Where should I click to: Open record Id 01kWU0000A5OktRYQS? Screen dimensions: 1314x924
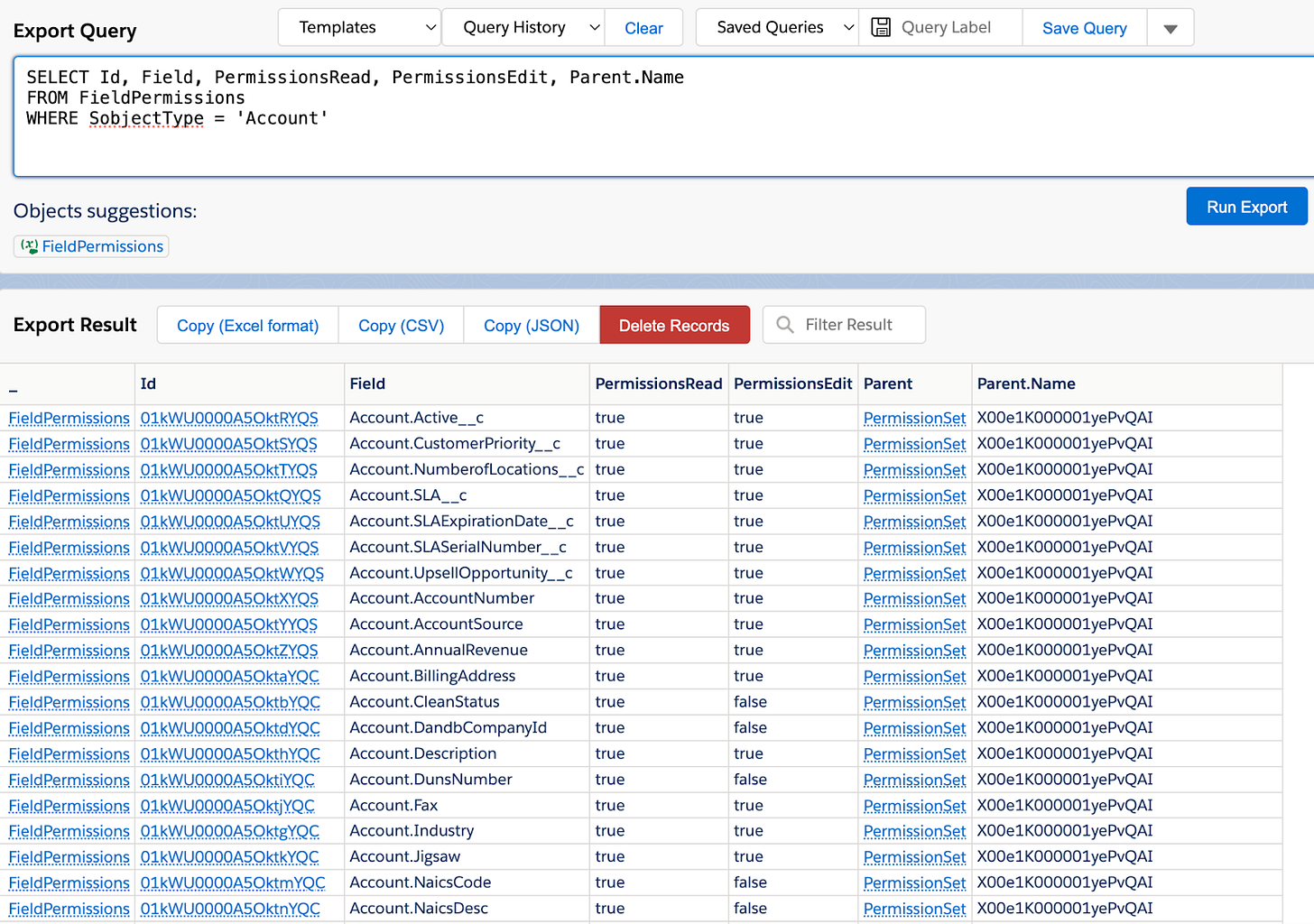coord(229,418)
